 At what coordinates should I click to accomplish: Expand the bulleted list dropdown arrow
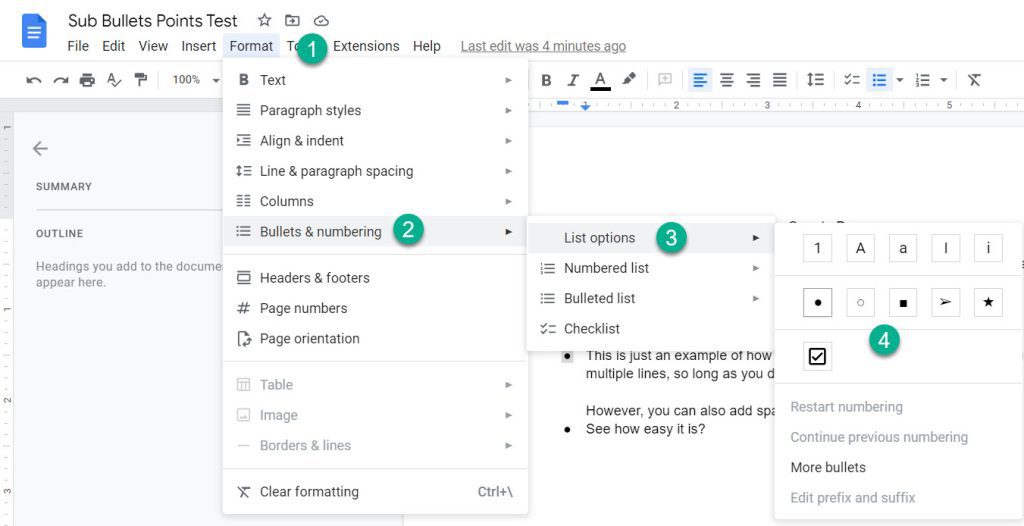899,80
